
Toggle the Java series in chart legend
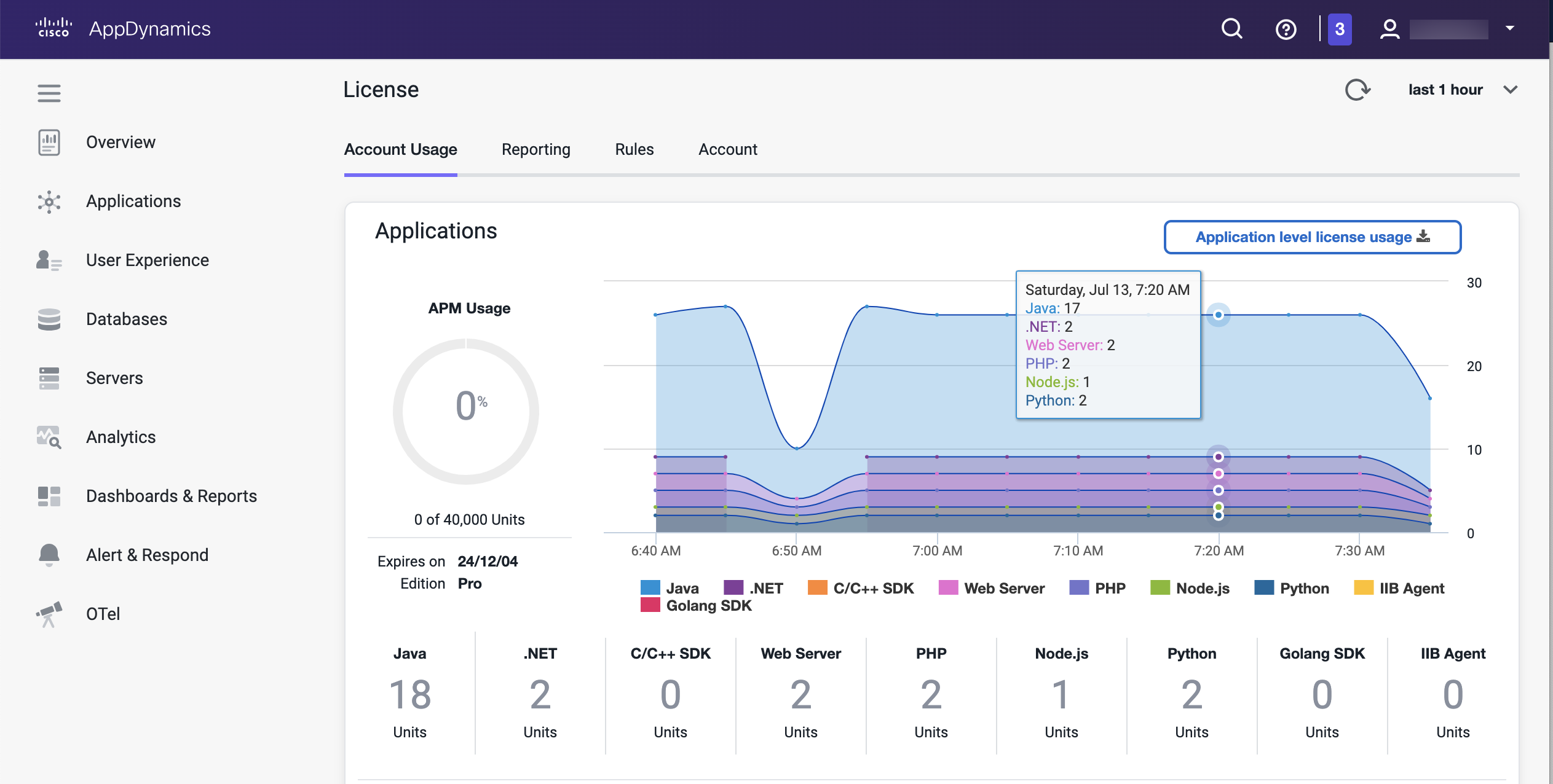click(670, 588)
